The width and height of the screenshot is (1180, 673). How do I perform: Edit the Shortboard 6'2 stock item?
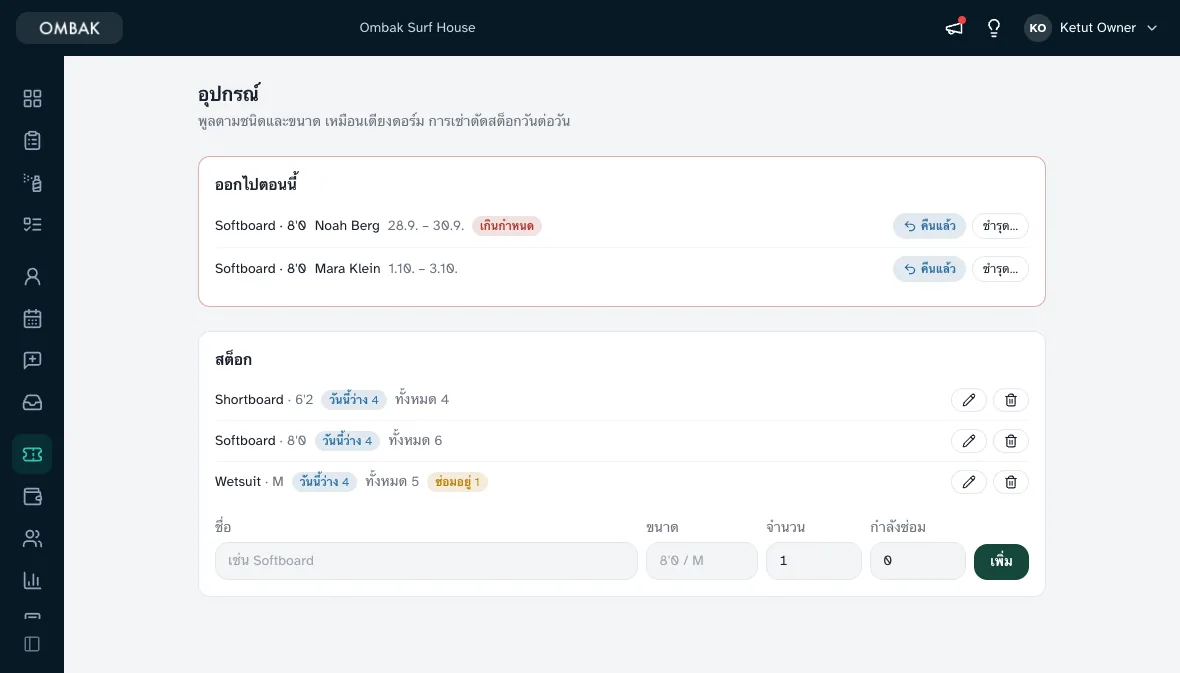[969, 400]
